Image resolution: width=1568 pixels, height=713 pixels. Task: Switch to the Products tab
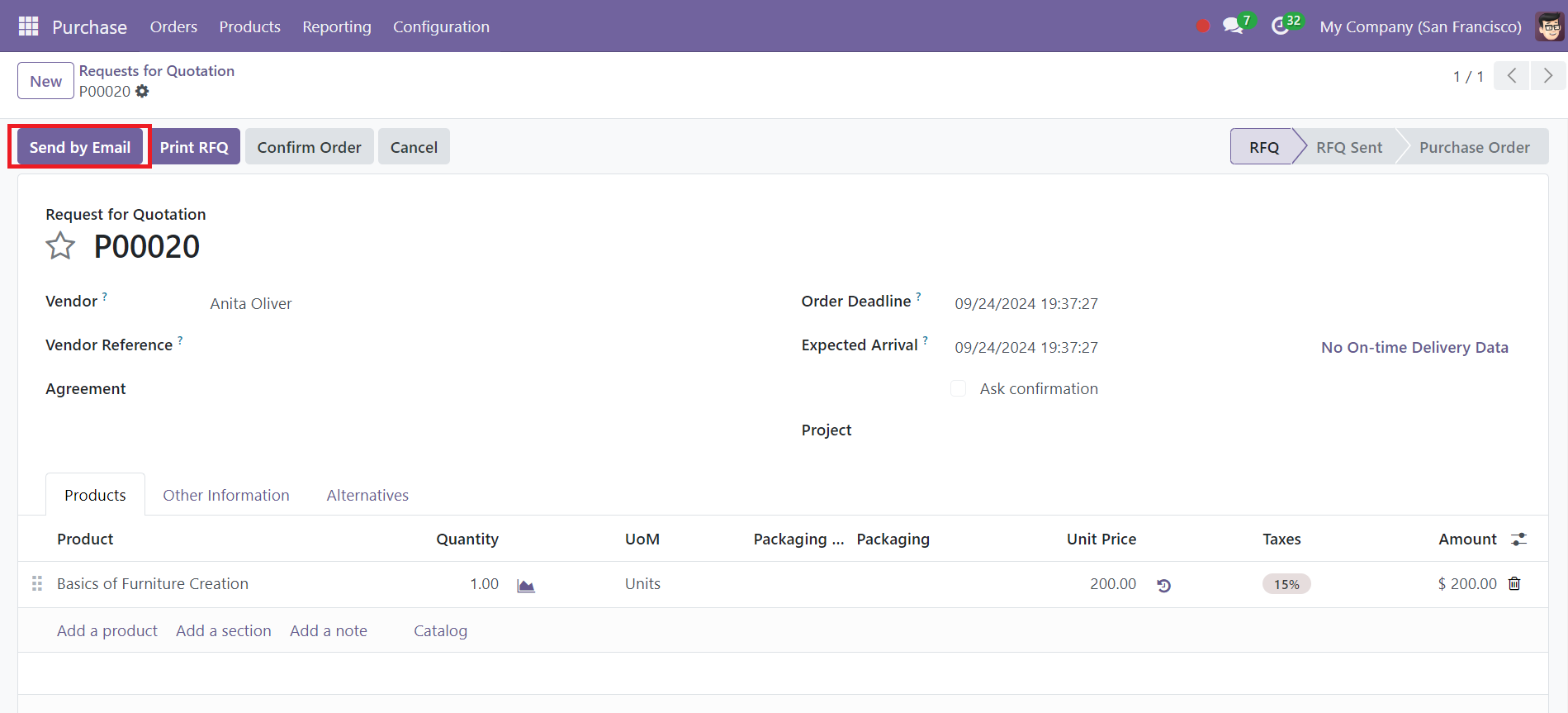(x=95, y=495)
